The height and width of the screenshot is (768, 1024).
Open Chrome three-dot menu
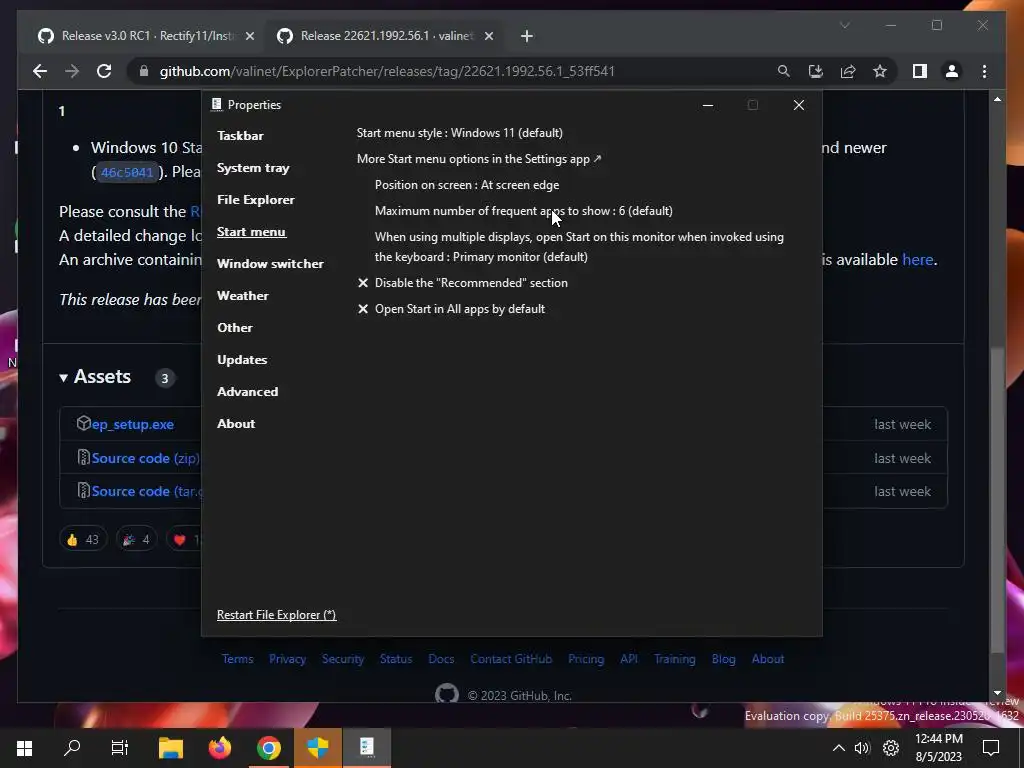coord(984,71)
